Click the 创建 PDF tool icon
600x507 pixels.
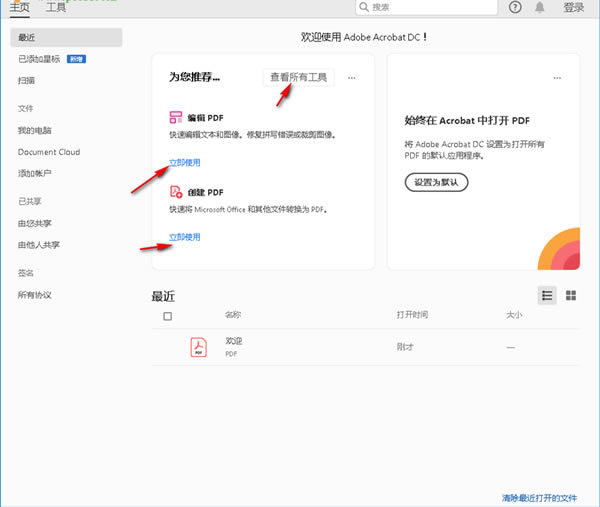coord(176,192)
